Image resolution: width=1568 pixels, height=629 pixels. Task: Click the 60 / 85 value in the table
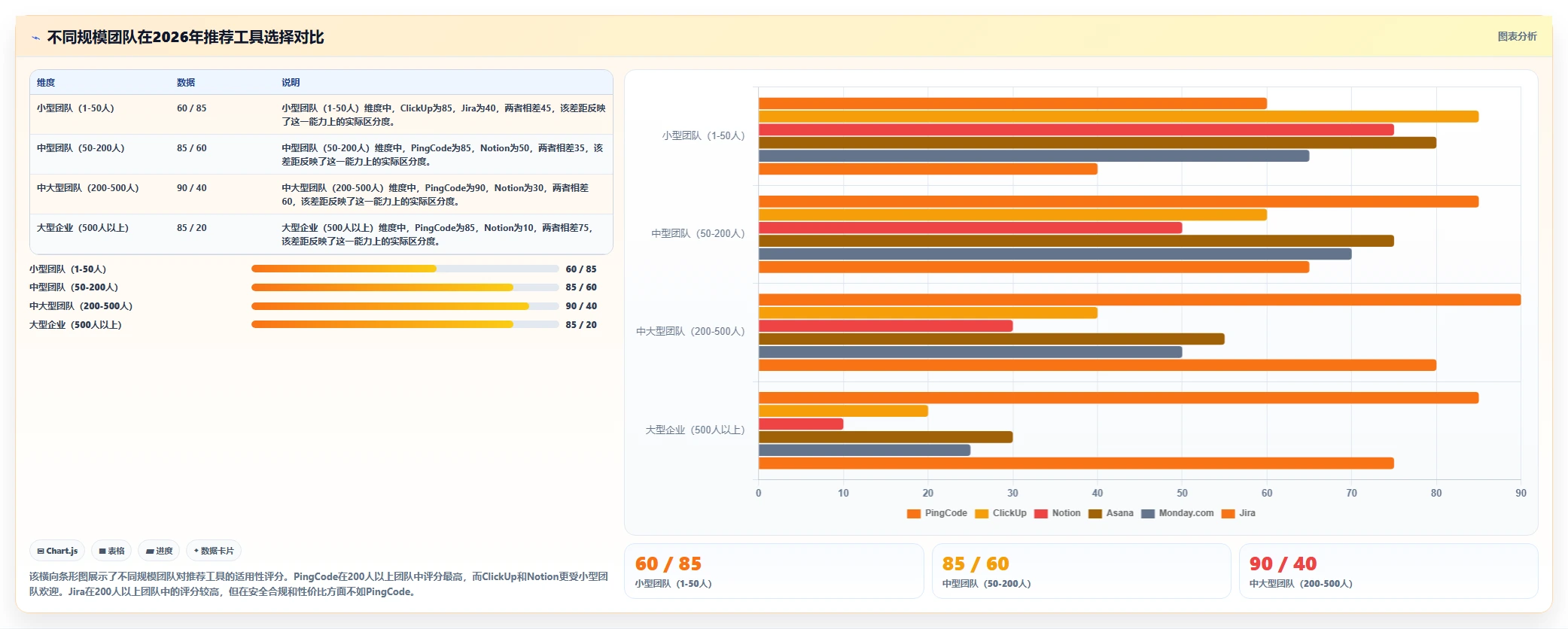pyautogui.click(x=191, y=108)
